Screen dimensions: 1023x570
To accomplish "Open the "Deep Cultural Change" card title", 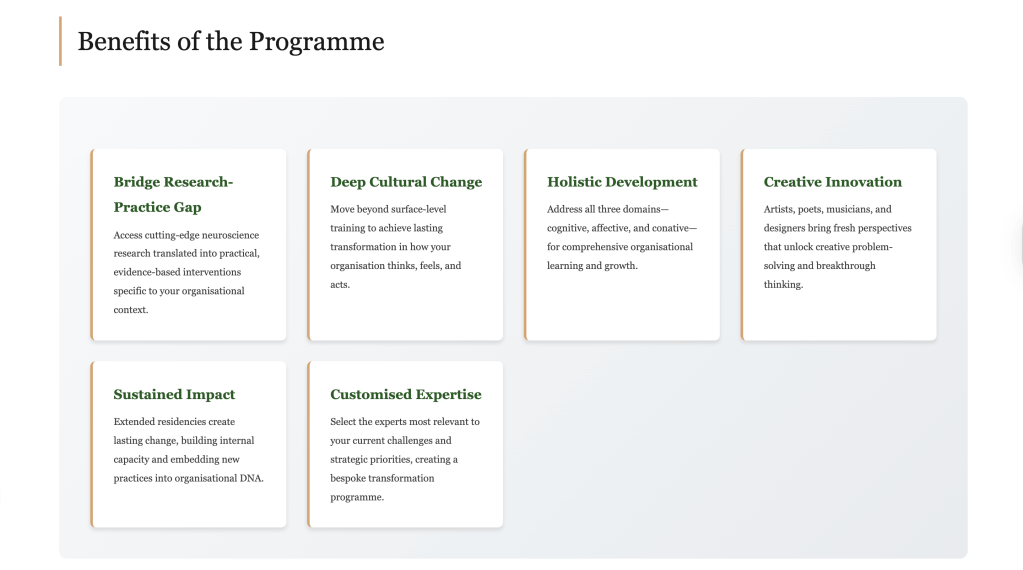I will tap(405, 182).
